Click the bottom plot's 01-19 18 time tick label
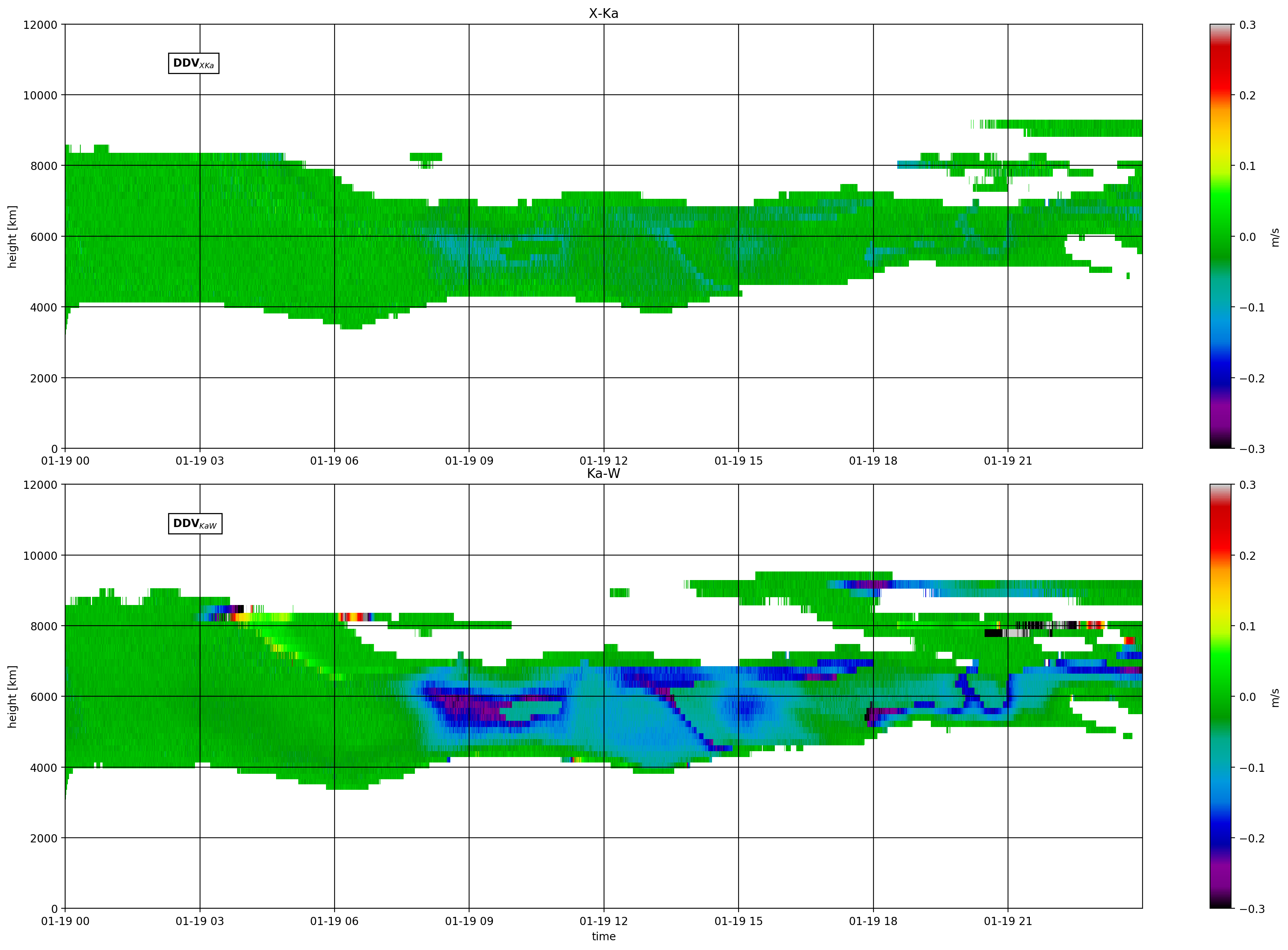 [873, 921]
